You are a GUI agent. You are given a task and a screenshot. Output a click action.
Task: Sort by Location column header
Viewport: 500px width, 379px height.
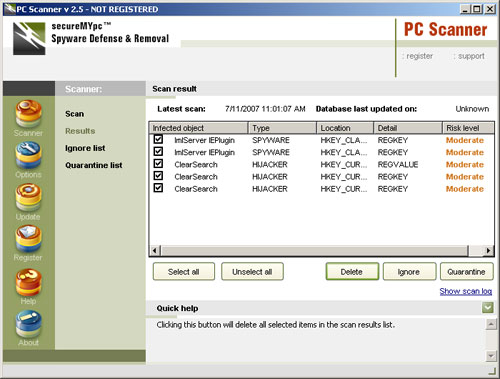pyautogui.click(x=345, y=128)
